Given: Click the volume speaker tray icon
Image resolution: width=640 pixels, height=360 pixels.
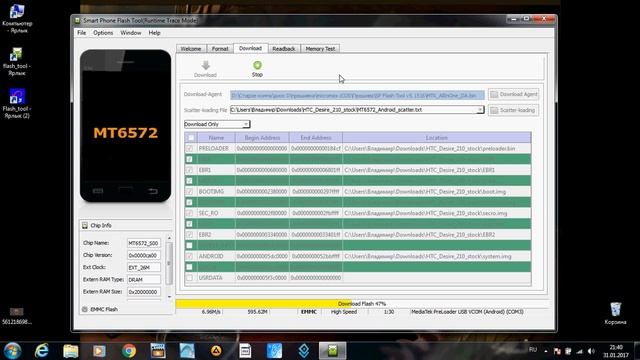Looking at the screenshot, I should [591, 351].
